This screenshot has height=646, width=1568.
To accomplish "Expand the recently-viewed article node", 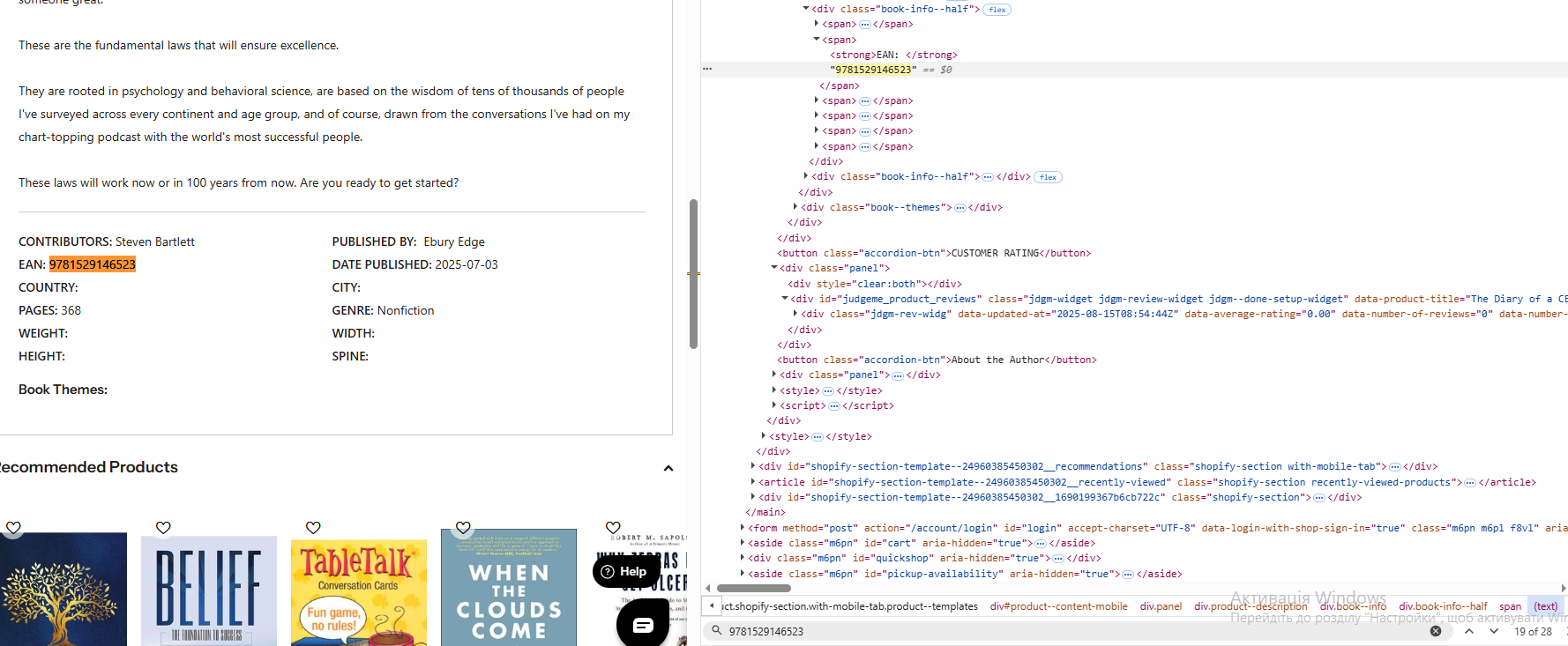I will coord(753,482).
